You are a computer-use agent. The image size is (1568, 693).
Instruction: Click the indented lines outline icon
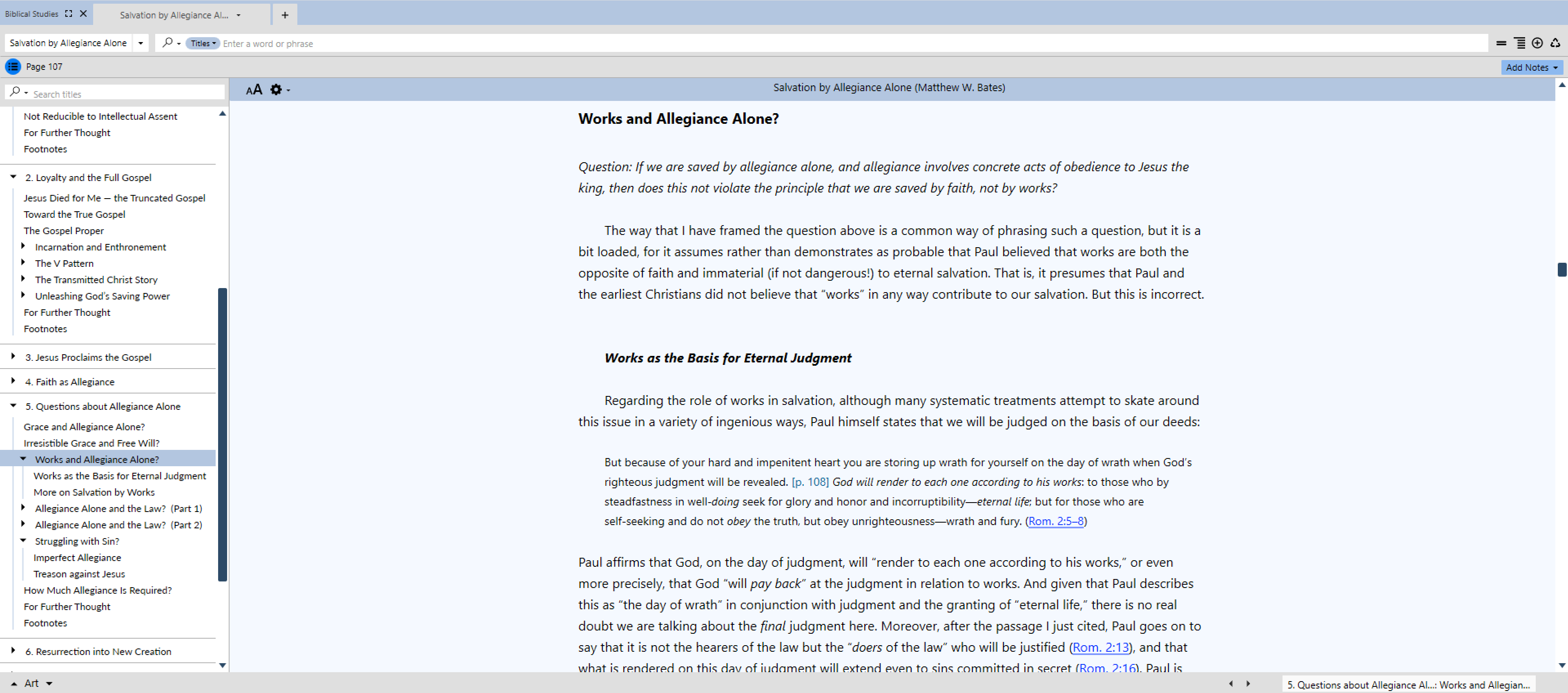[1519, 43]
